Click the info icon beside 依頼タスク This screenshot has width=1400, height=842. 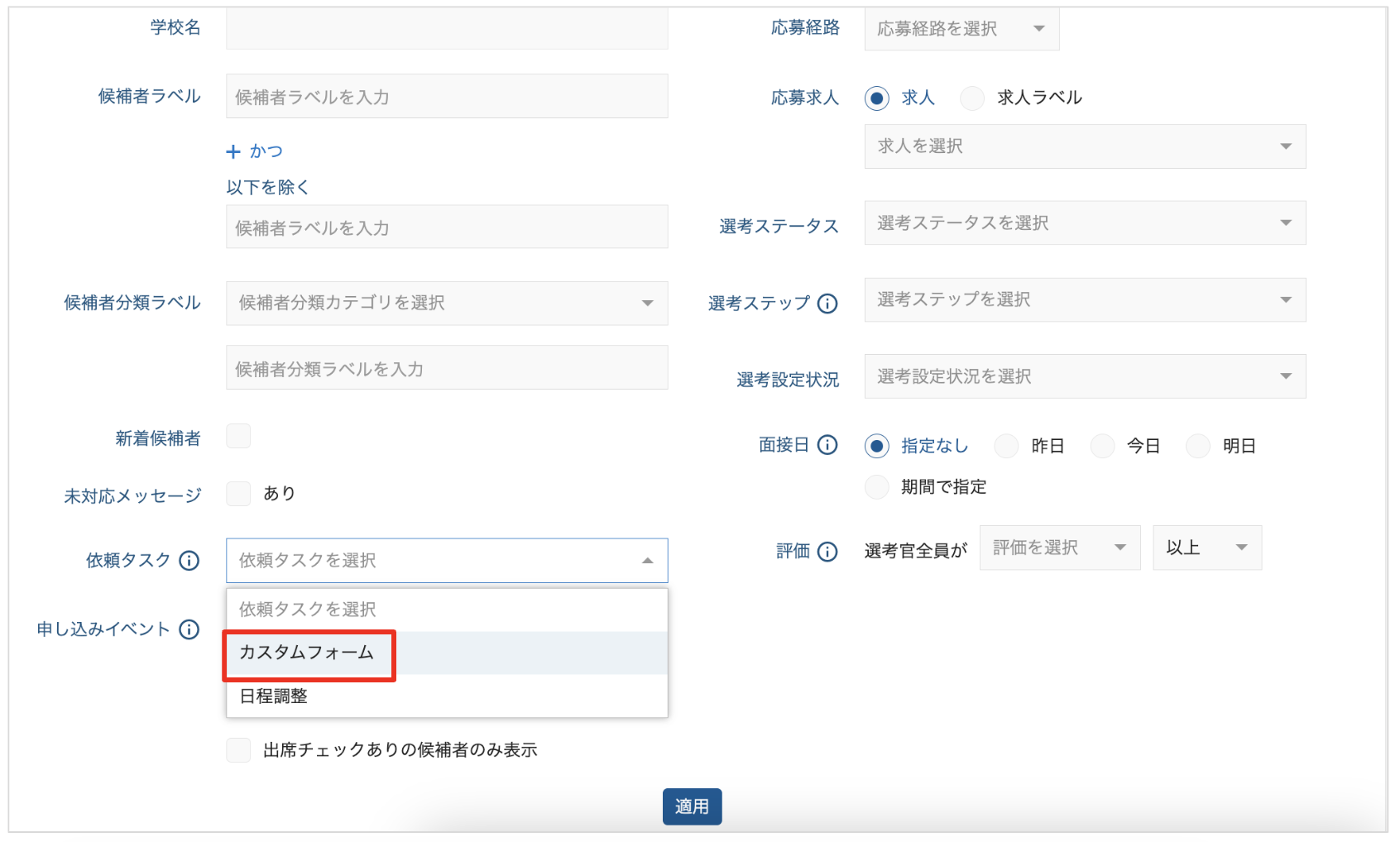[189, 561]
